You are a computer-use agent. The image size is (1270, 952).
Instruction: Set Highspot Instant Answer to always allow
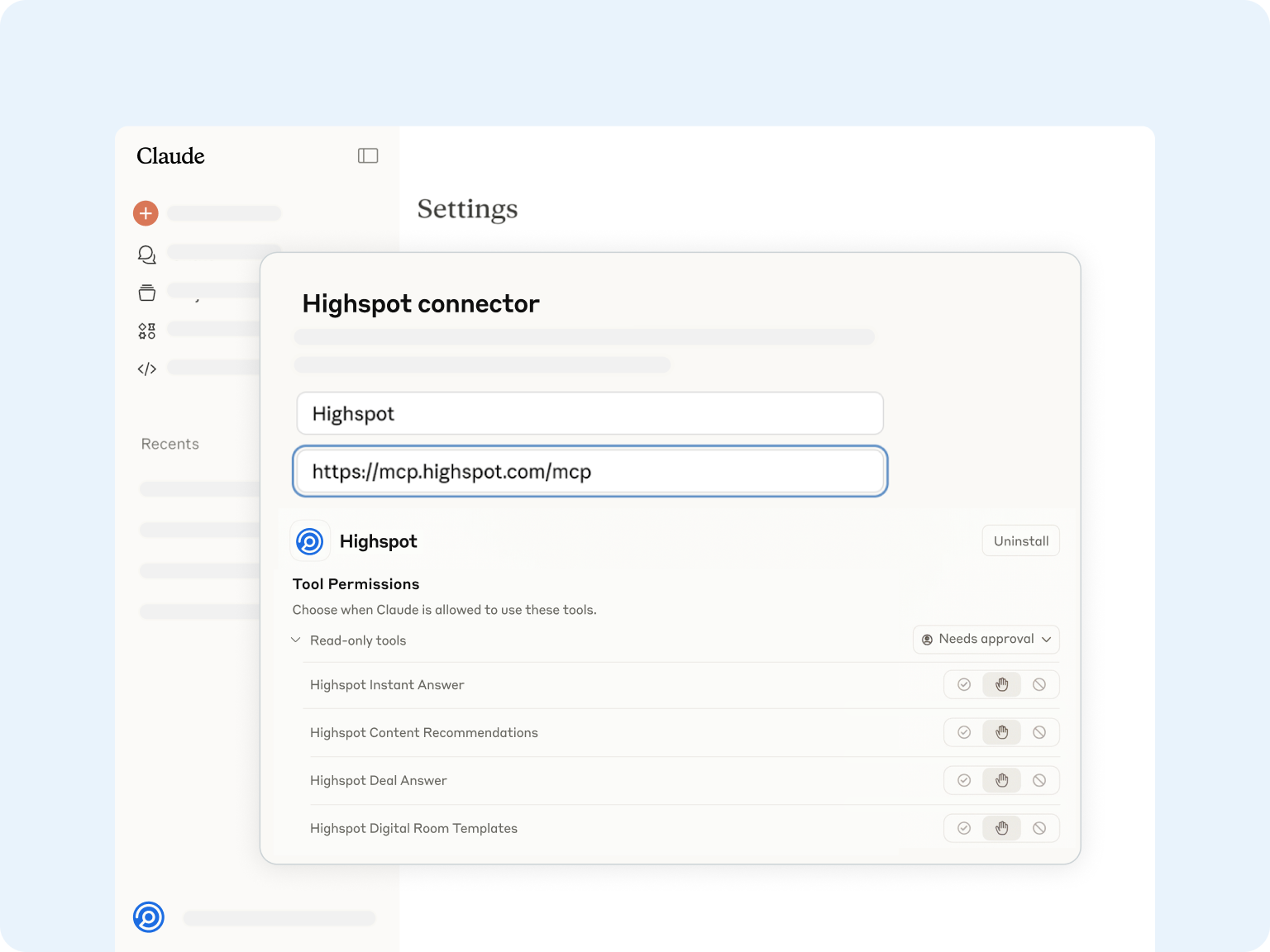(964, 684)
